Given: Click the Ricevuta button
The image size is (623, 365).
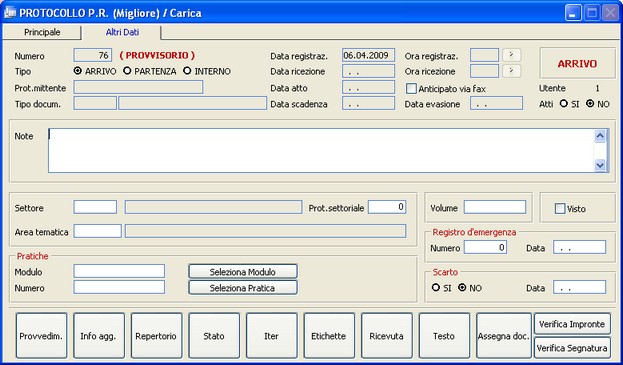Looking at the screenshot, I should (x=387, y=336).
